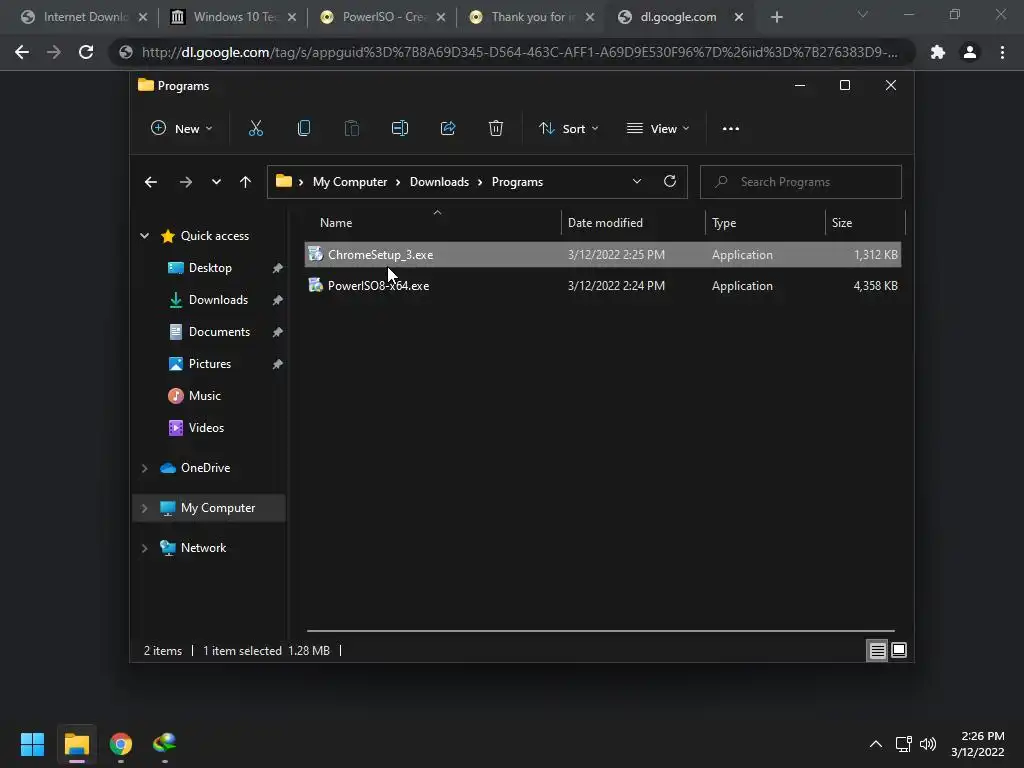
Task: Select the ChromeSetup_3.exe file name
Action: [381, 255]
